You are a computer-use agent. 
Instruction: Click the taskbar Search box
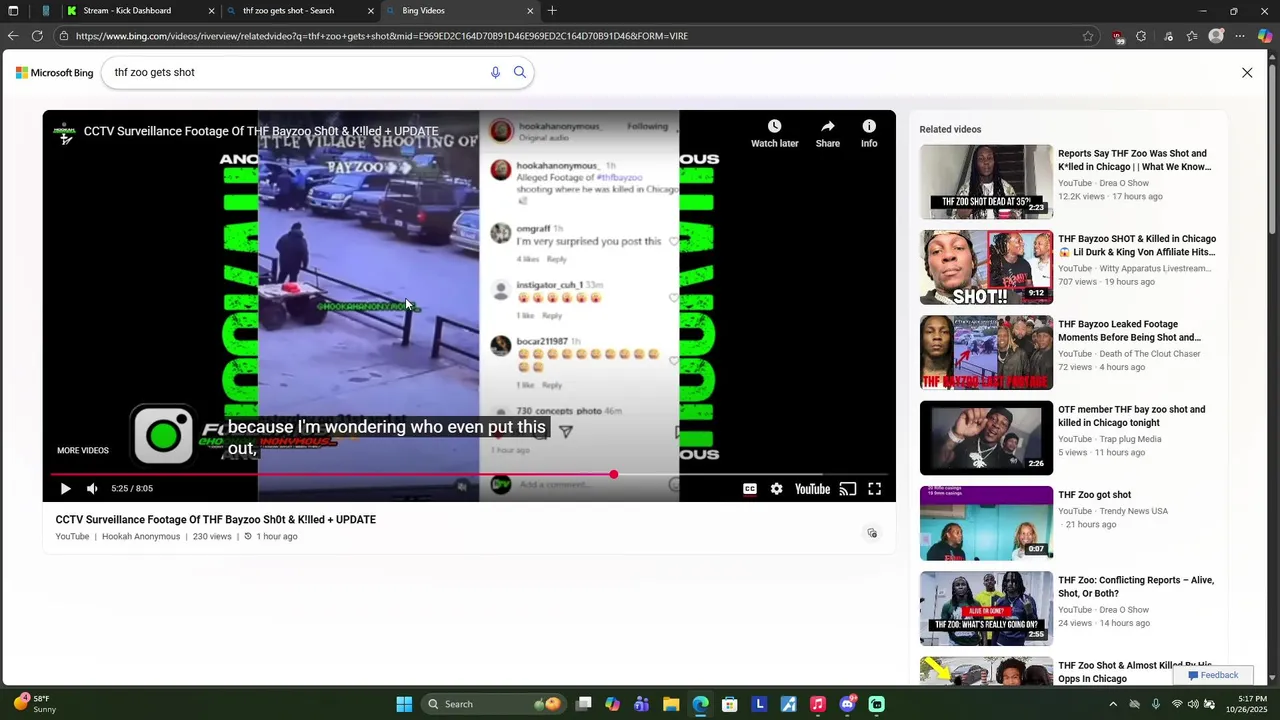(492, 704)
